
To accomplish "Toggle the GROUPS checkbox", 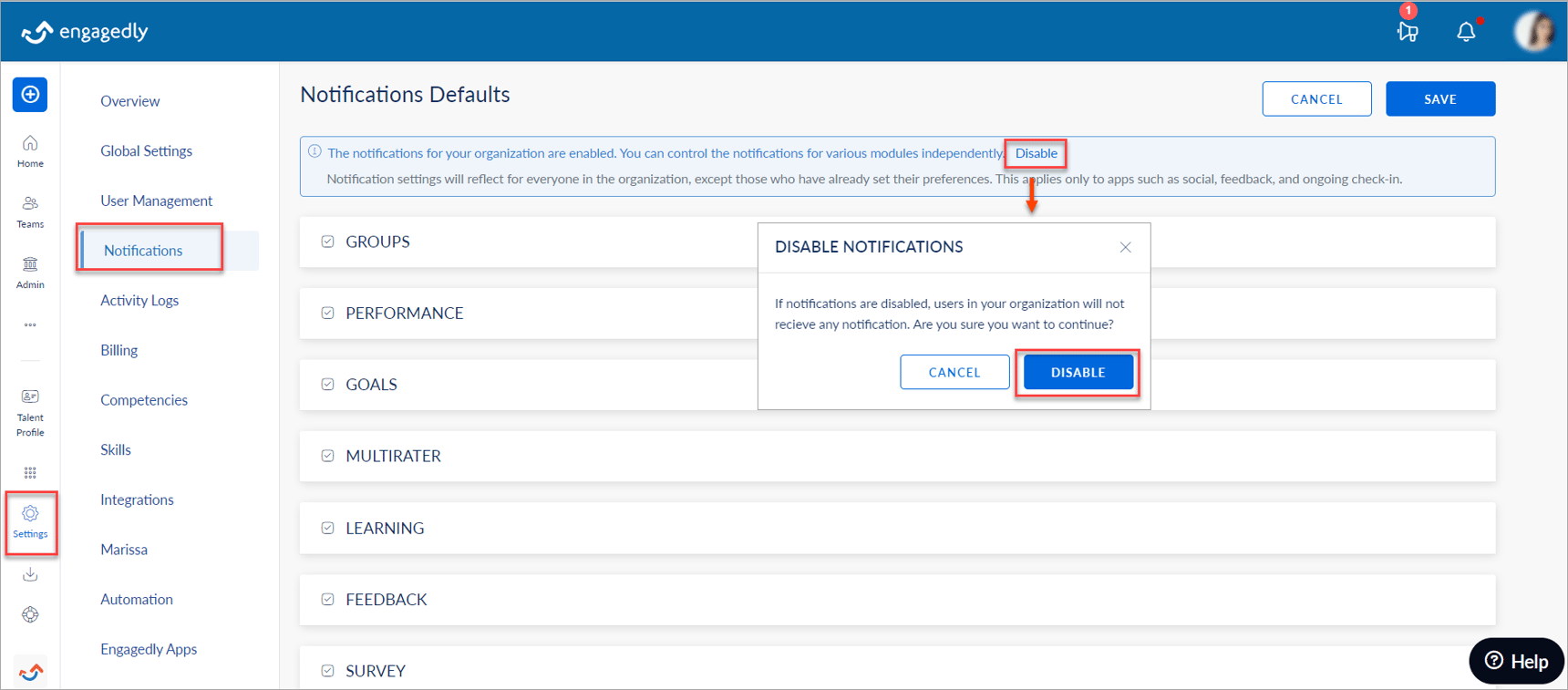I will 327,242.
